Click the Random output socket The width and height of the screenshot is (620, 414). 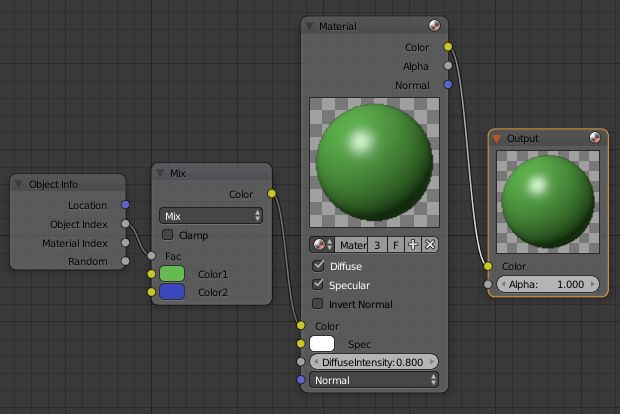125,261
